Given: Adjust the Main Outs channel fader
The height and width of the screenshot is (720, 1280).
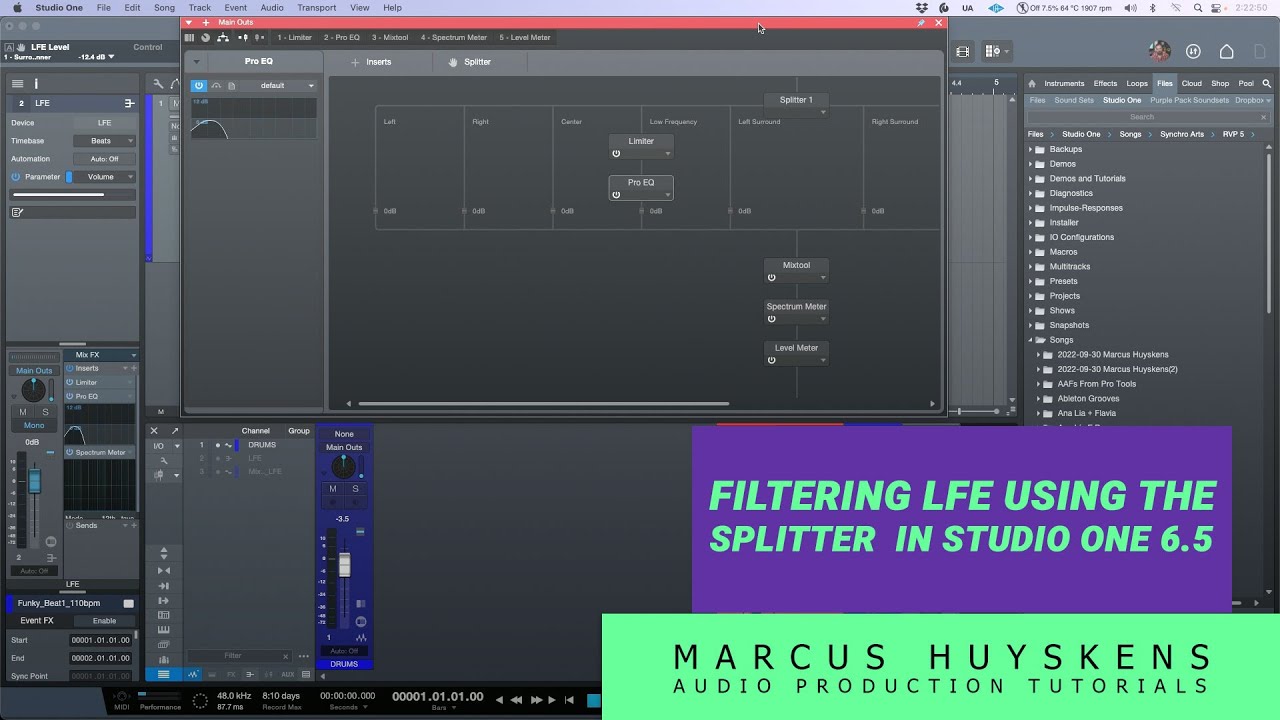Looking at the screenshot, I should 34,482.
